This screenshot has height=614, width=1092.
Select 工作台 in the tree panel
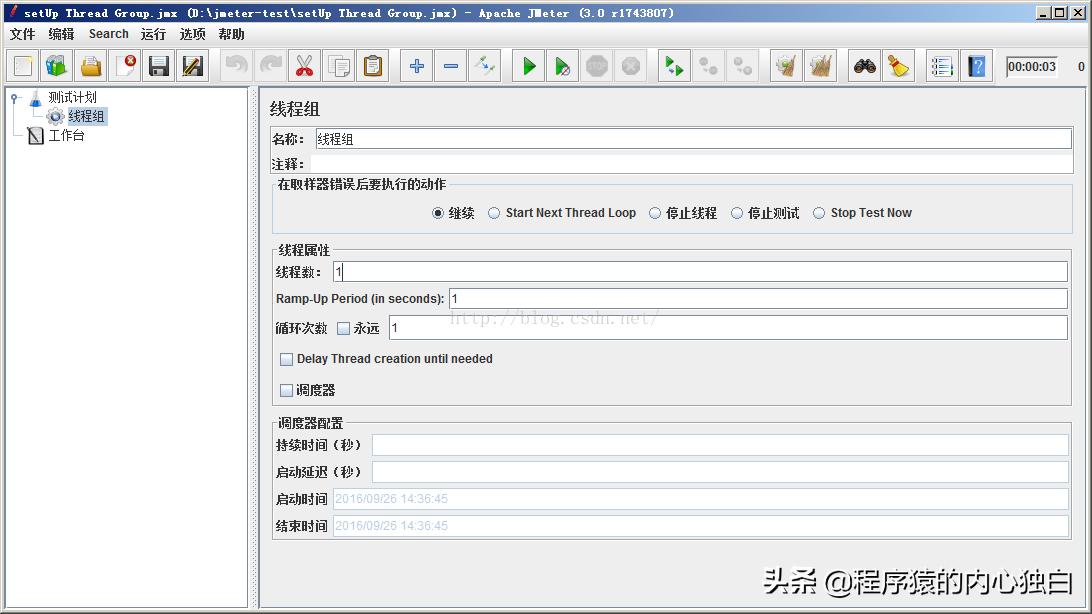tap(68, 135)
